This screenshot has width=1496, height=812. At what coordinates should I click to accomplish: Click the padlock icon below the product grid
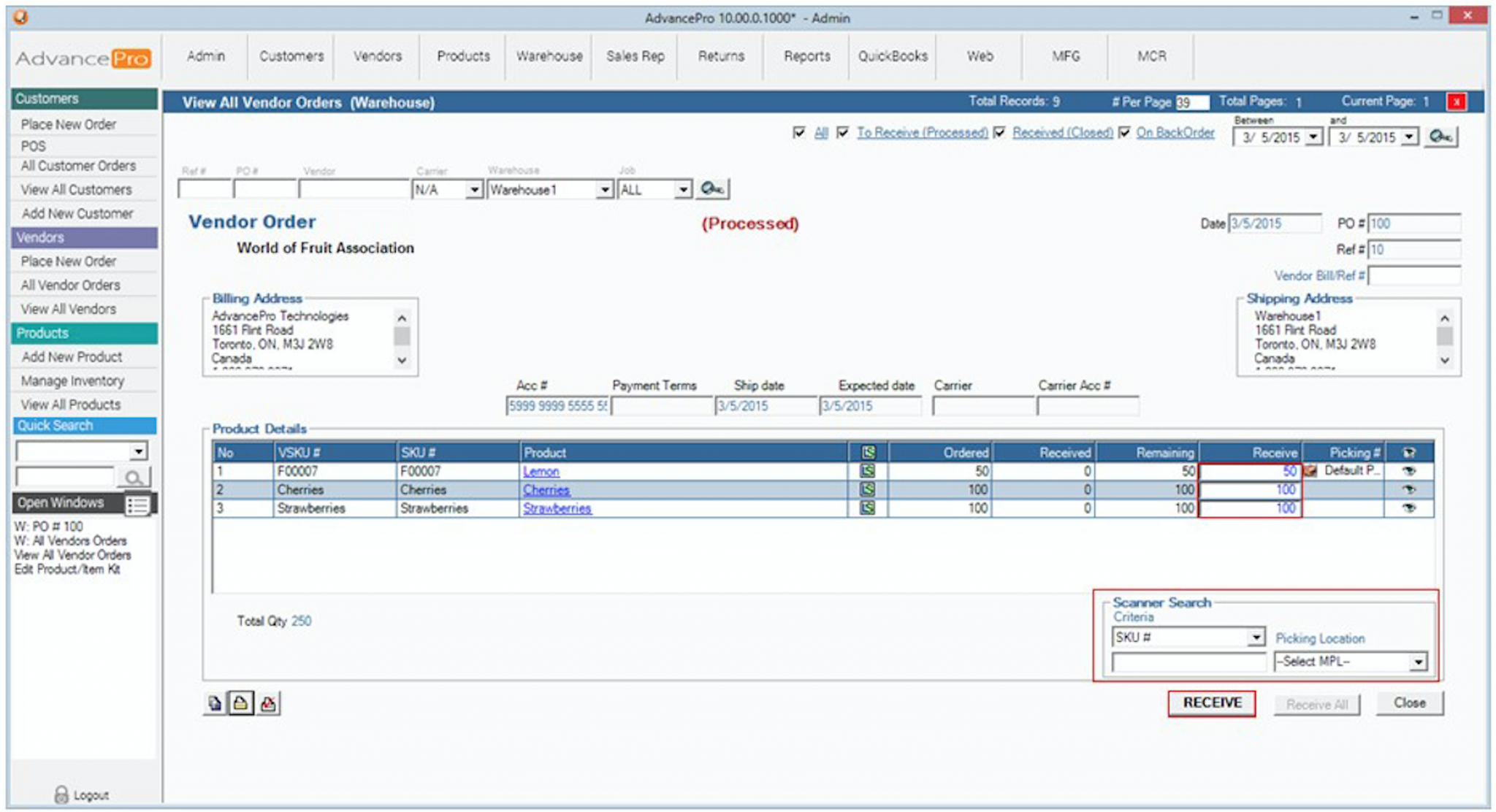coord(240,703)
